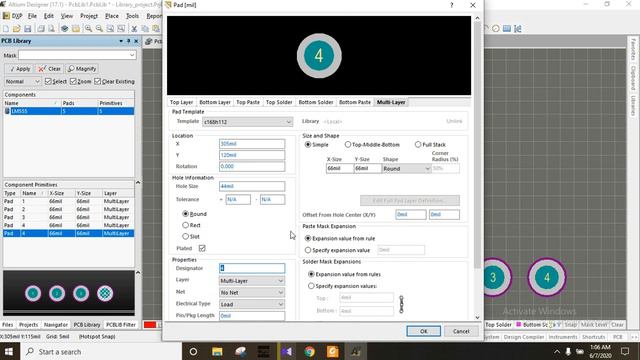The height and width of the screenshot is (360, 640).
Task: Click the Open folder toolbar icon
Action: [16, 29]
